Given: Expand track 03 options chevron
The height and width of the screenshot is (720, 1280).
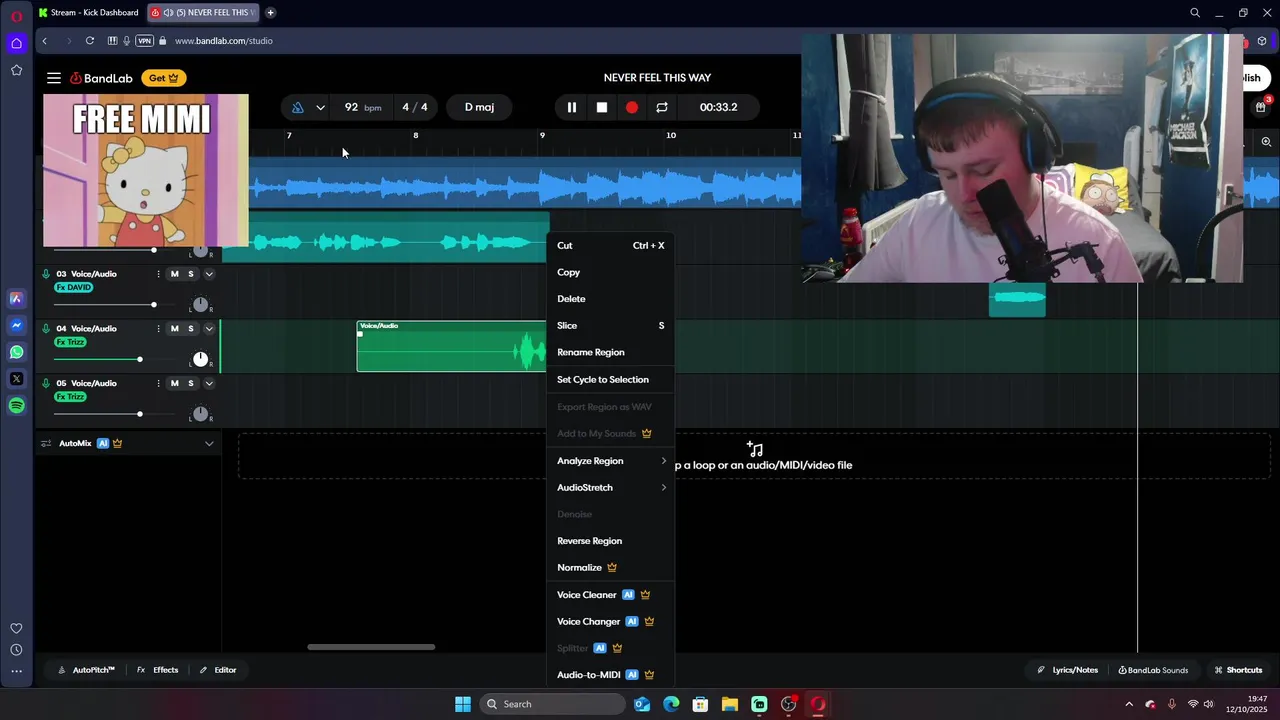Looking at the screenshot, I should (x=209, y=274).
